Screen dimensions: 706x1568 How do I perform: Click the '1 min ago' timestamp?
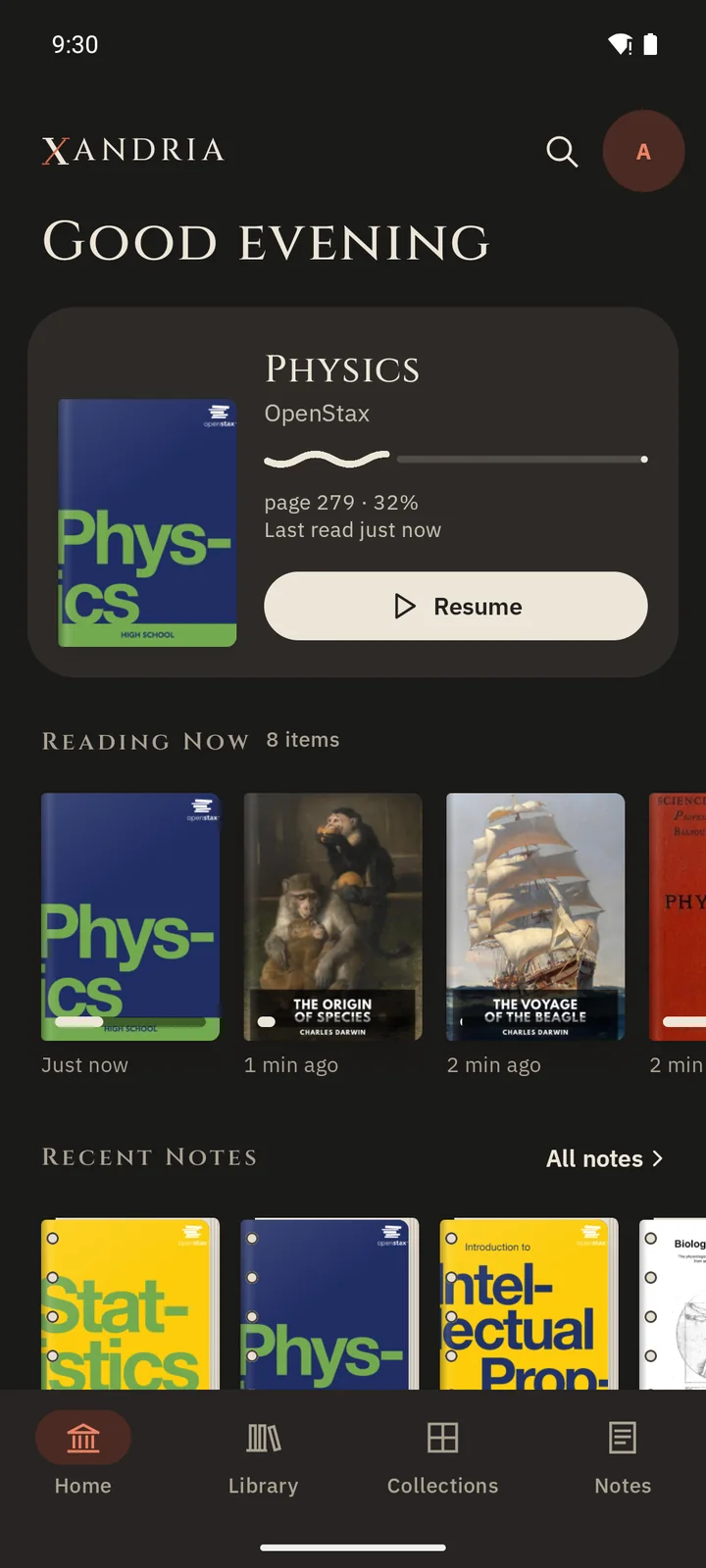point(291,1065)
